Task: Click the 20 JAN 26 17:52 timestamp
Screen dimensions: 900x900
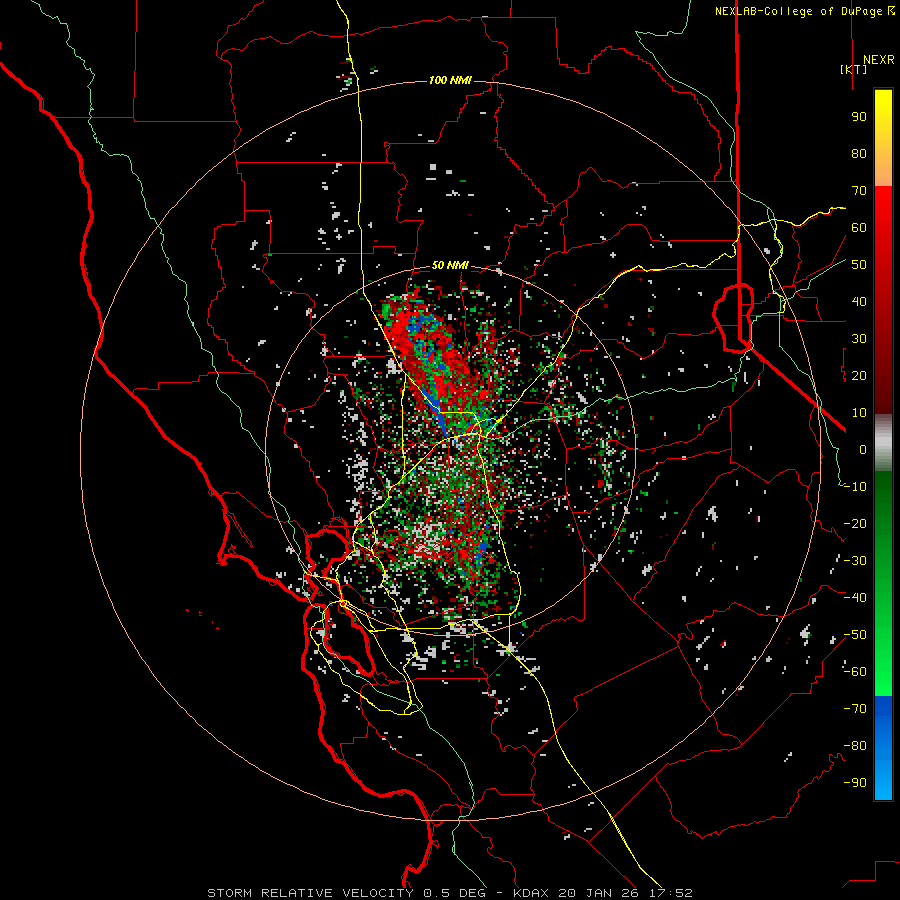Action: pyautogui.click(x=626, y=893)
